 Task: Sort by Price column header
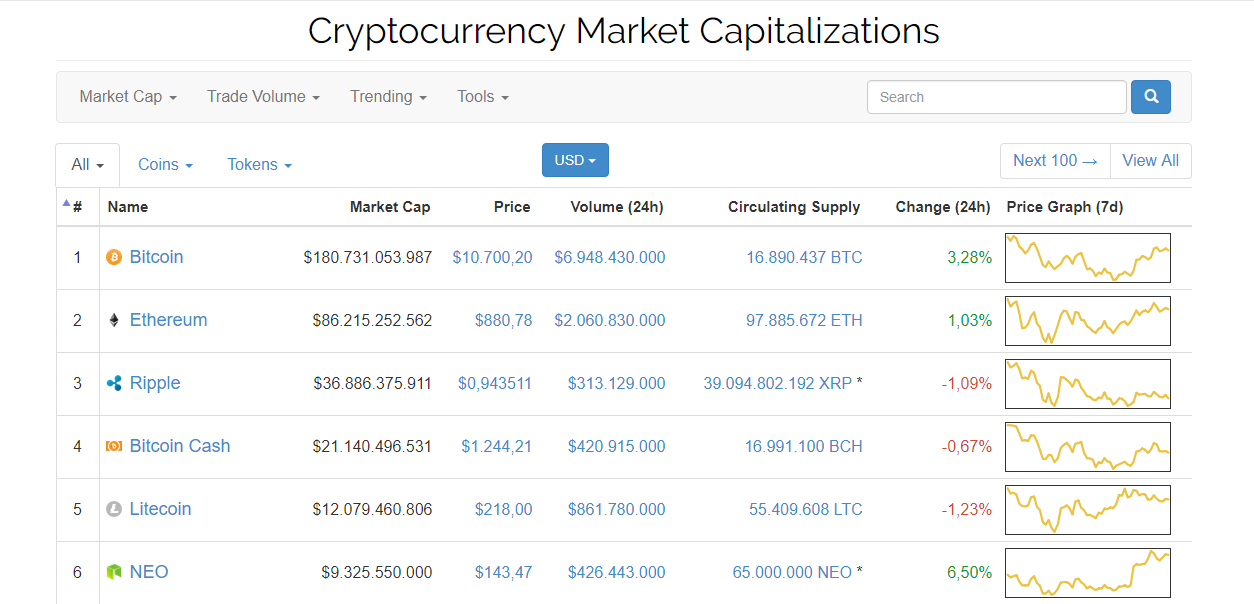(512, 207)
